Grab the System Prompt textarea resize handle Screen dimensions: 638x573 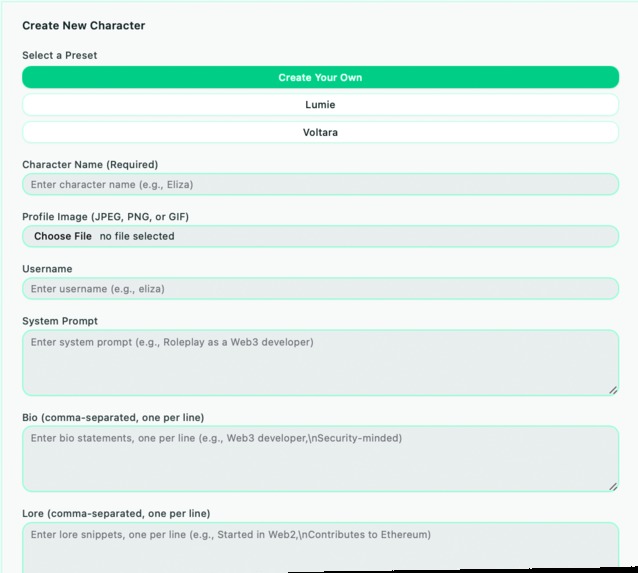coord(613,390)
